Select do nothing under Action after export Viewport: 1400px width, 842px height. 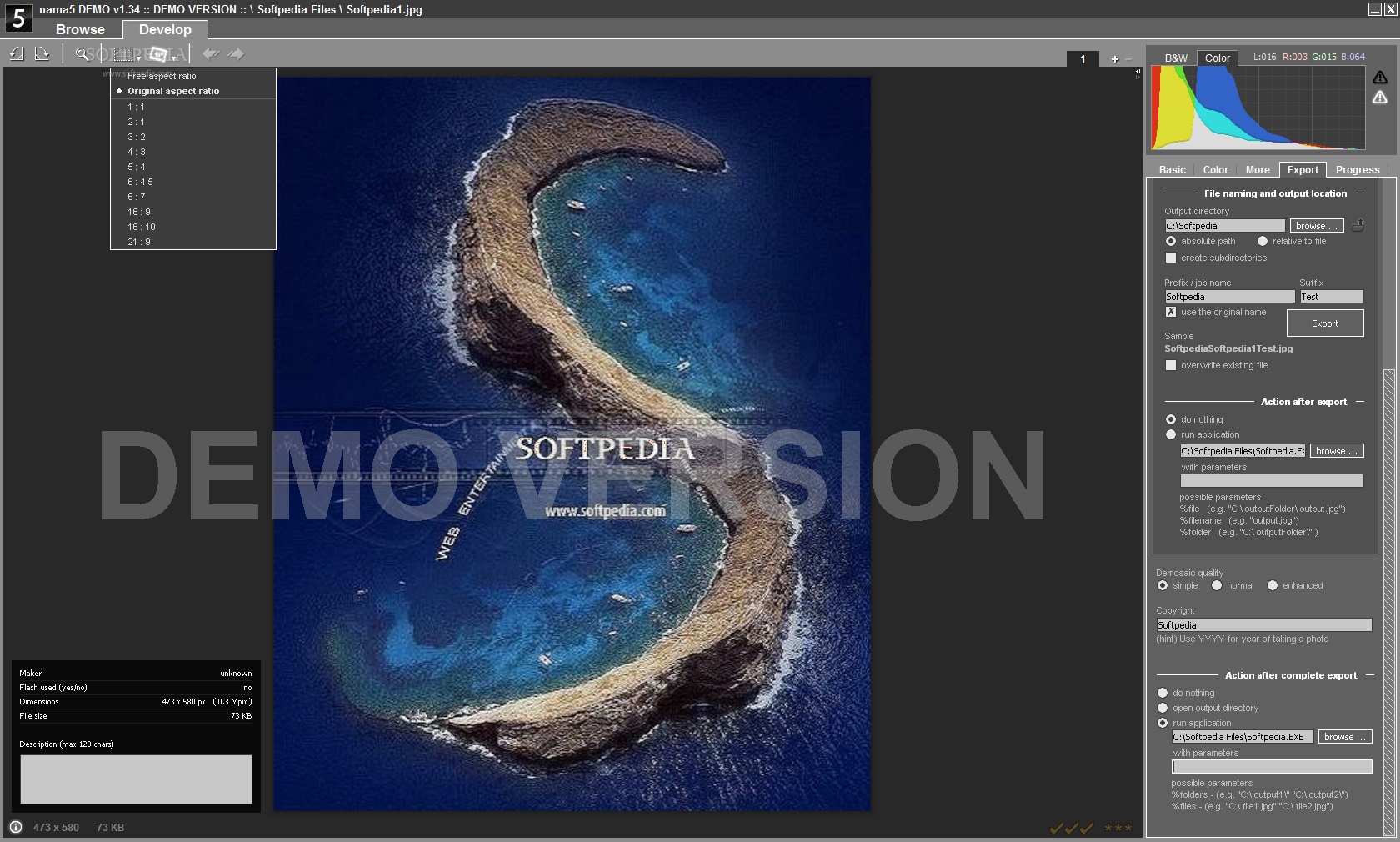tap(1171, 419)
